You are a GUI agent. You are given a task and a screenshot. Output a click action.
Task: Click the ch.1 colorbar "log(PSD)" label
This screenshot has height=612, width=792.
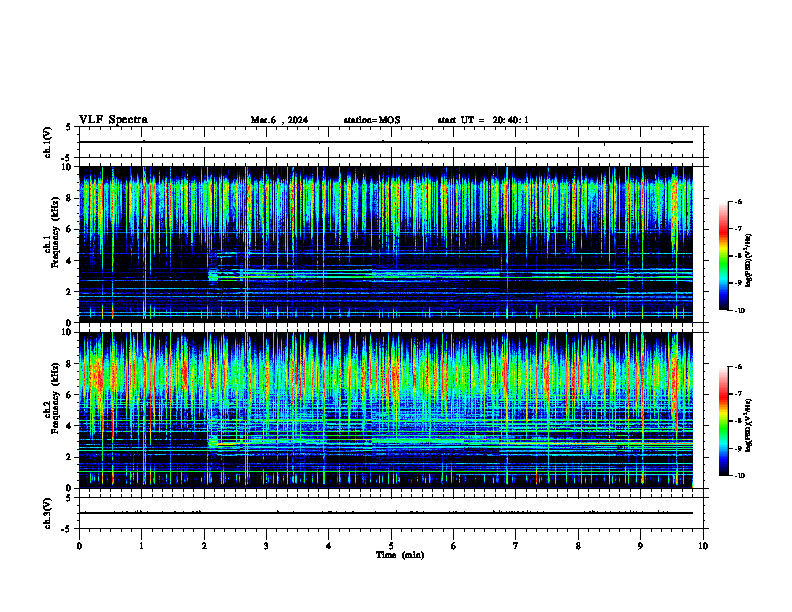[749, 261]
